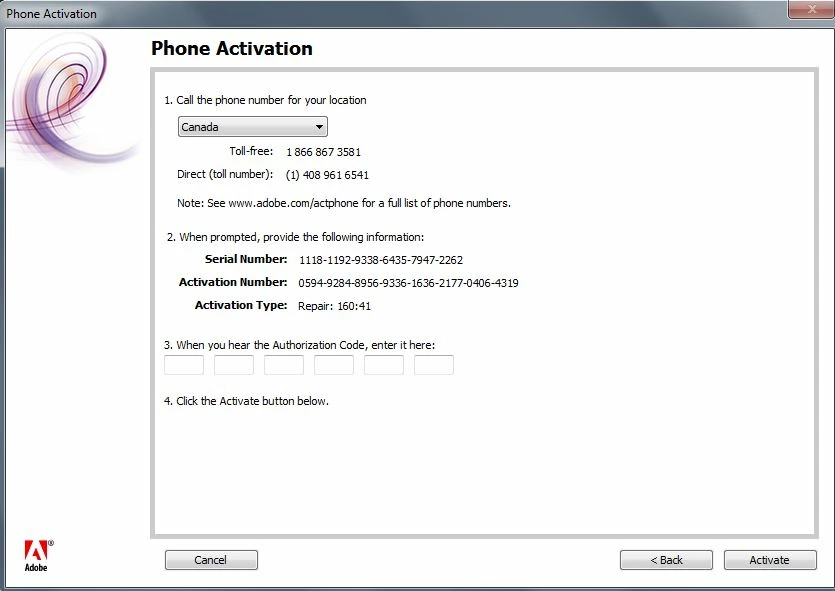Click the Activate button
This screenshot has height=591, width=835.
pos(770,560)
